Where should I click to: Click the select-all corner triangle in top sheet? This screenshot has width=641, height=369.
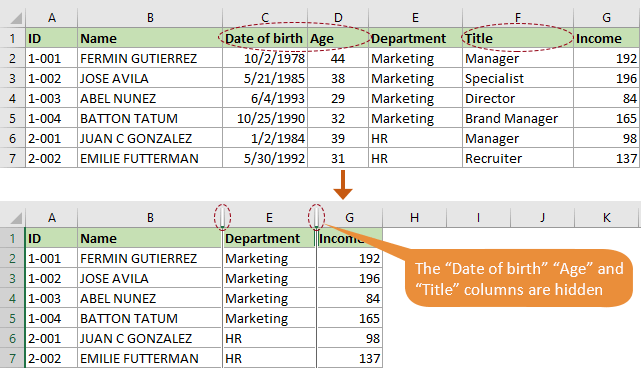(16, 18)
